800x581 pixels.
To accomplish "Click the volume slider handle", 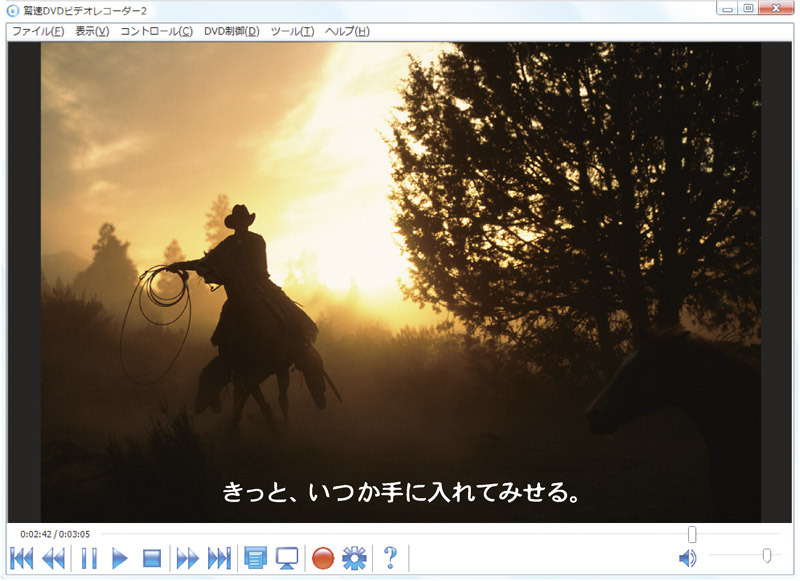I will (766, 555).
